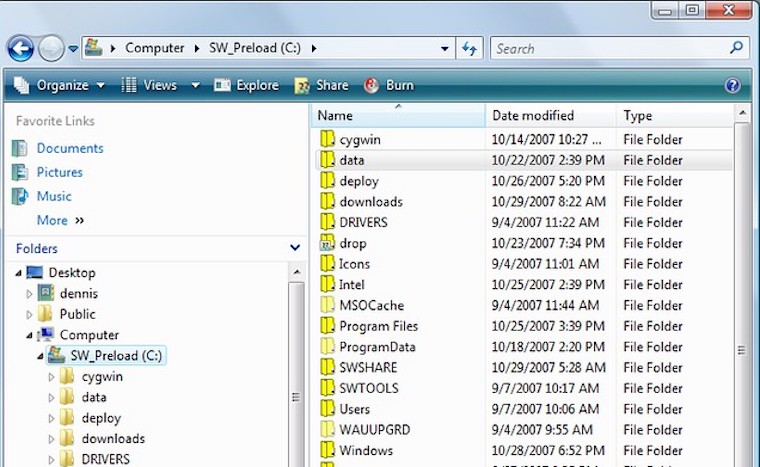
Task: Select the cygwin folder icon in file list
Action: 327,139
